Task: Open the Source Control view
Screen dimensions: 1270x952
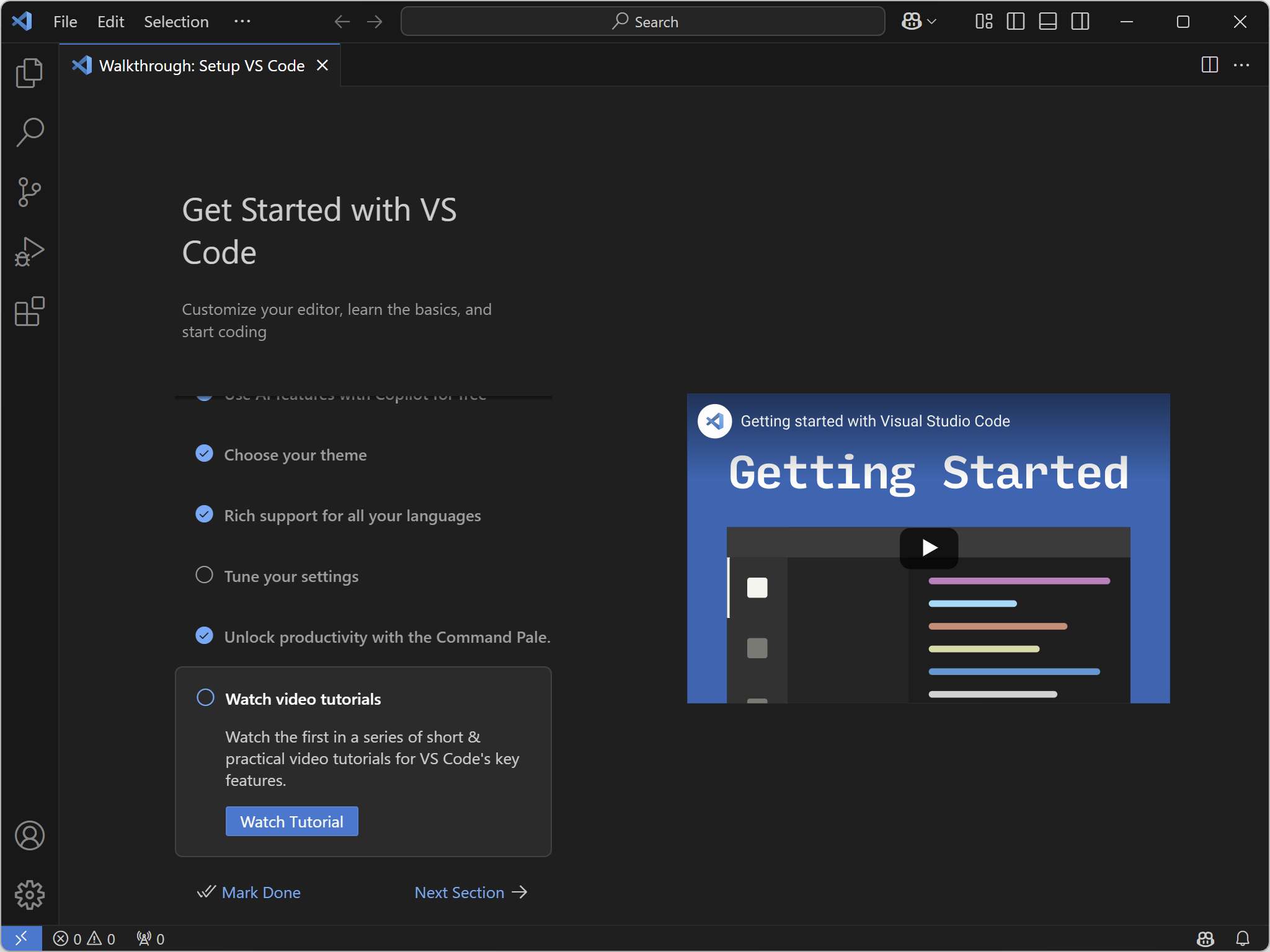Action: pyautogui.click(x=29, y=192)
